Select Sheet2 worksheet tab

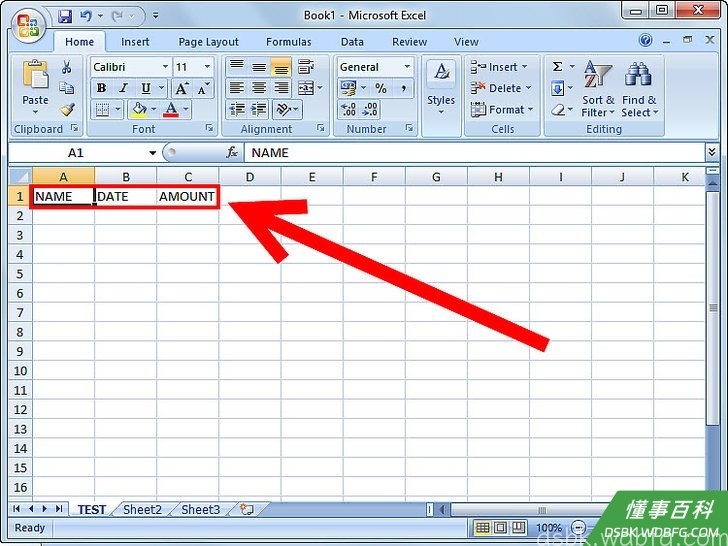(142, 509)
